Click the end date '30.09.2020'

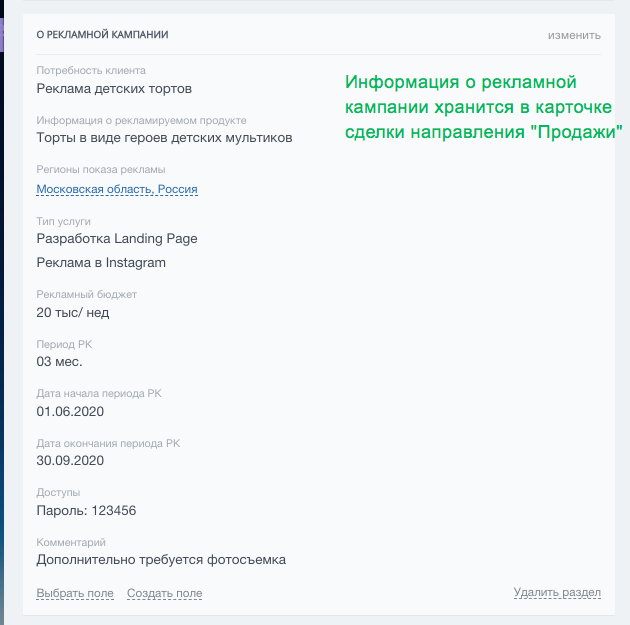(x=70, y=461)
